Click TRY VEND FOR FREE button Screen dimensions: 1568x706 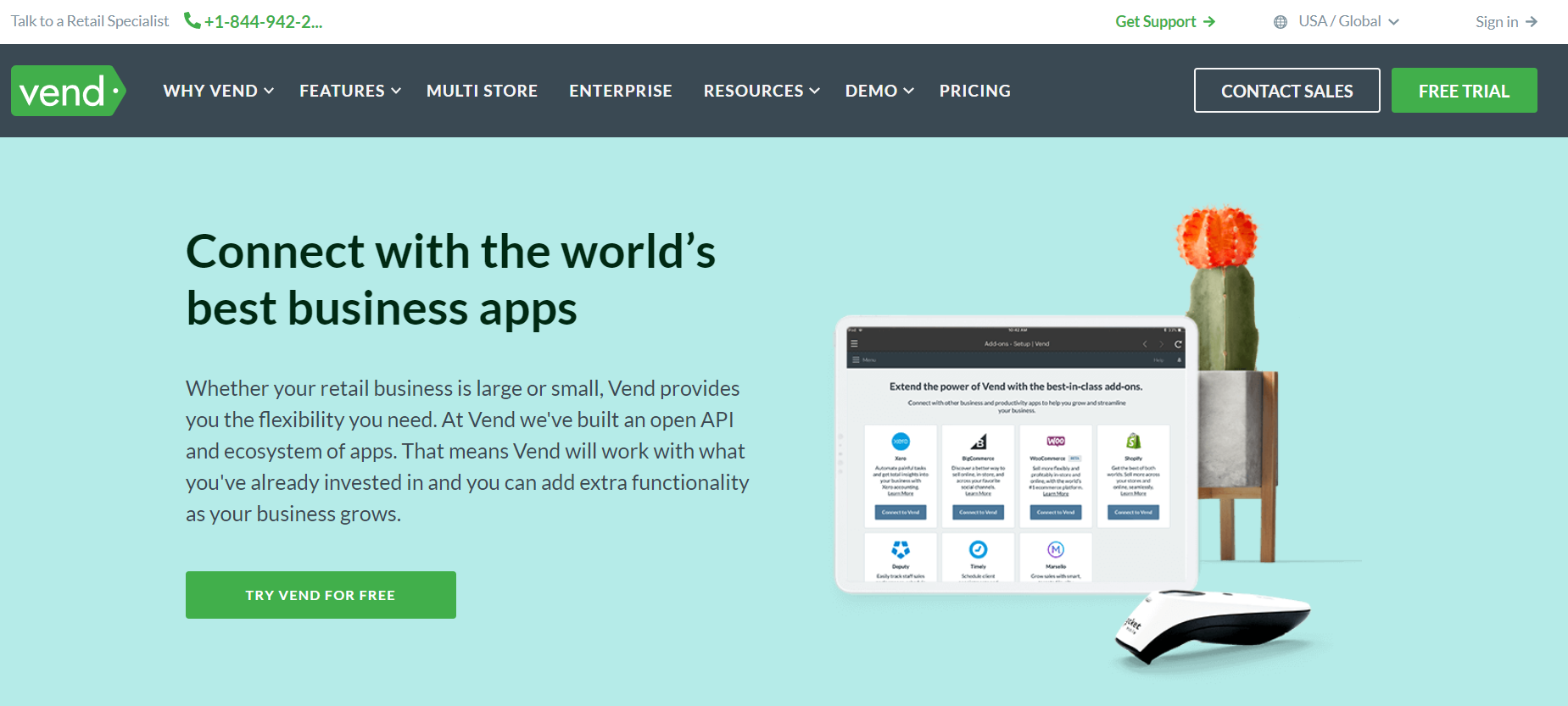[x=321, y=595]
